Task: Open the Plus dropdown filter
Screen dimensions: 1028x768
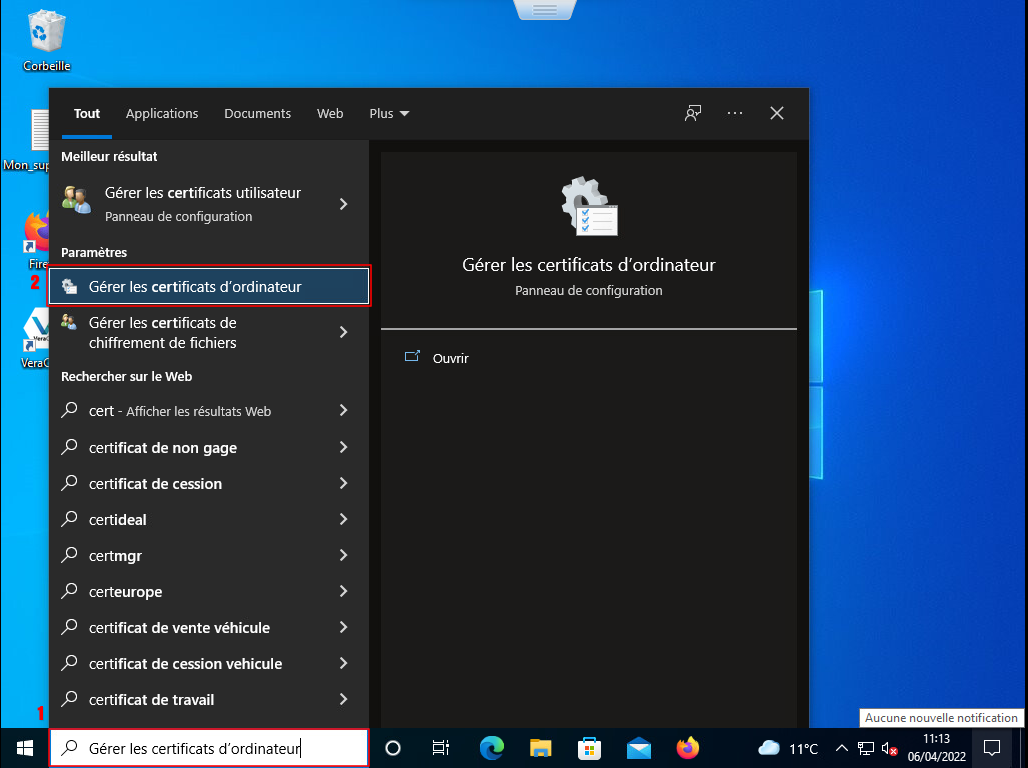Action: pos(389,113)
